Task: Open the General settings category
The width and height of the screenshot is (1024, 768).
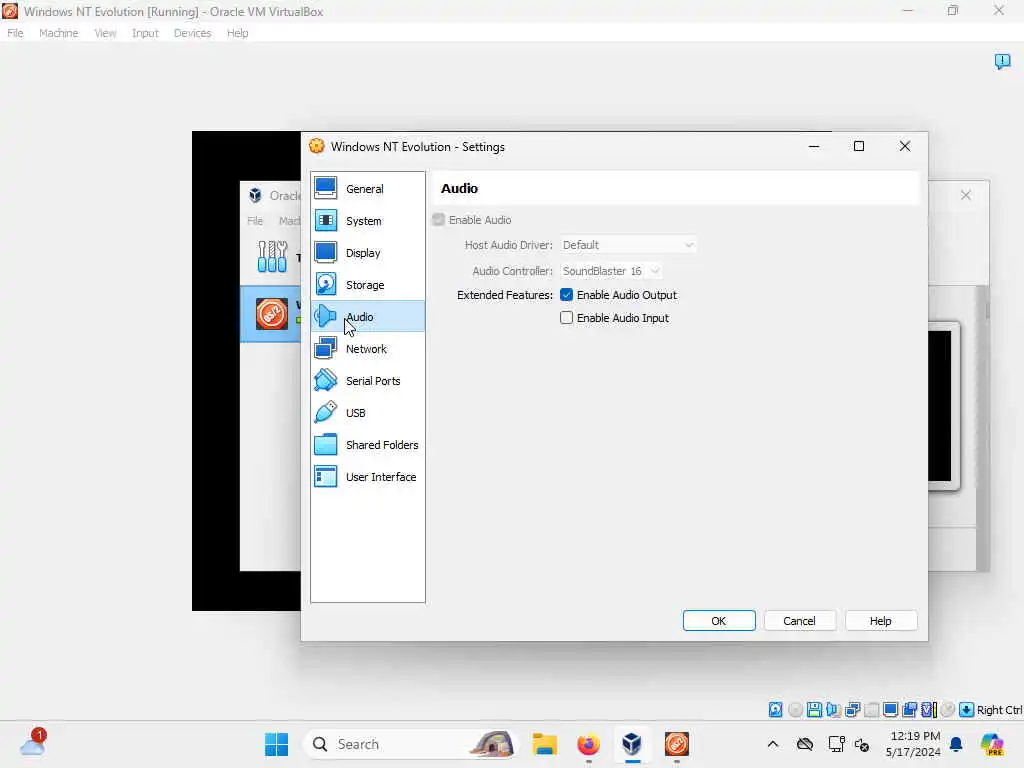Action: pos(368,189)
